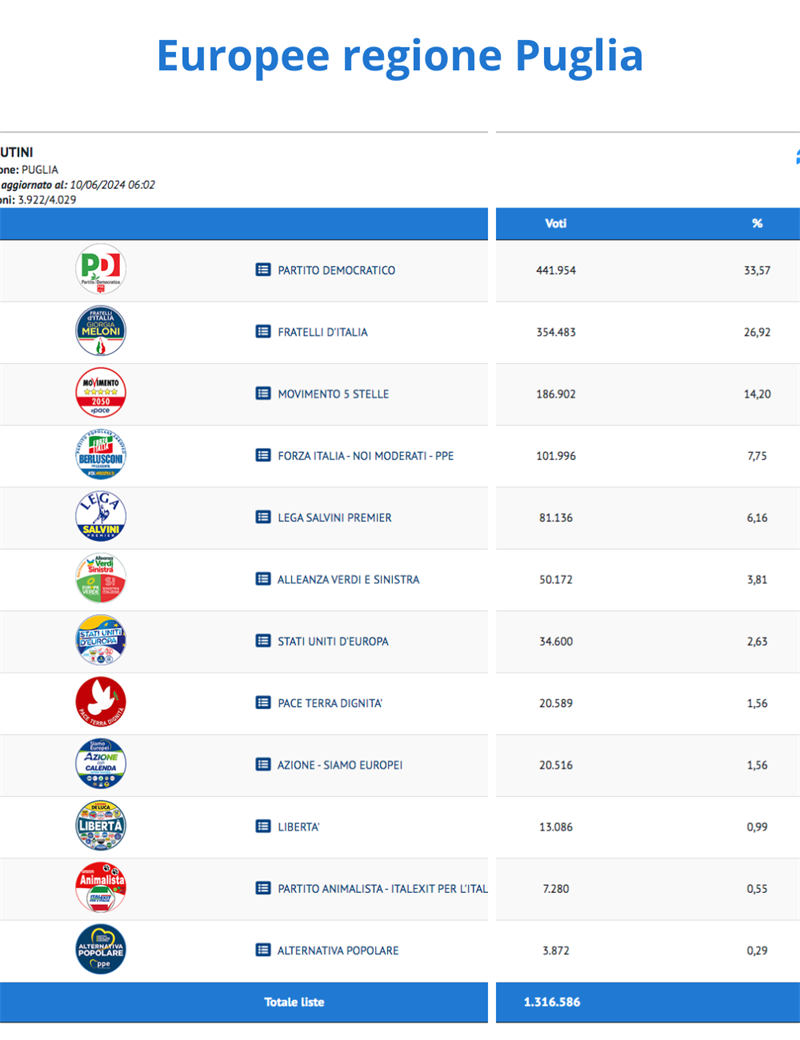This screenshot has height=1040, width=800.
Task: Open list details icon for Pace Terra Dignità
Action: [263, 702]
